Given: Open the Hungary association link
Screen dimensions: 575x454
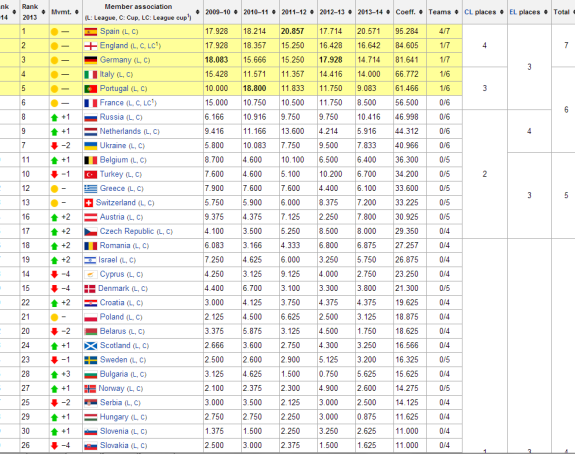Looking at the screenshot, I should pos(114,417).
